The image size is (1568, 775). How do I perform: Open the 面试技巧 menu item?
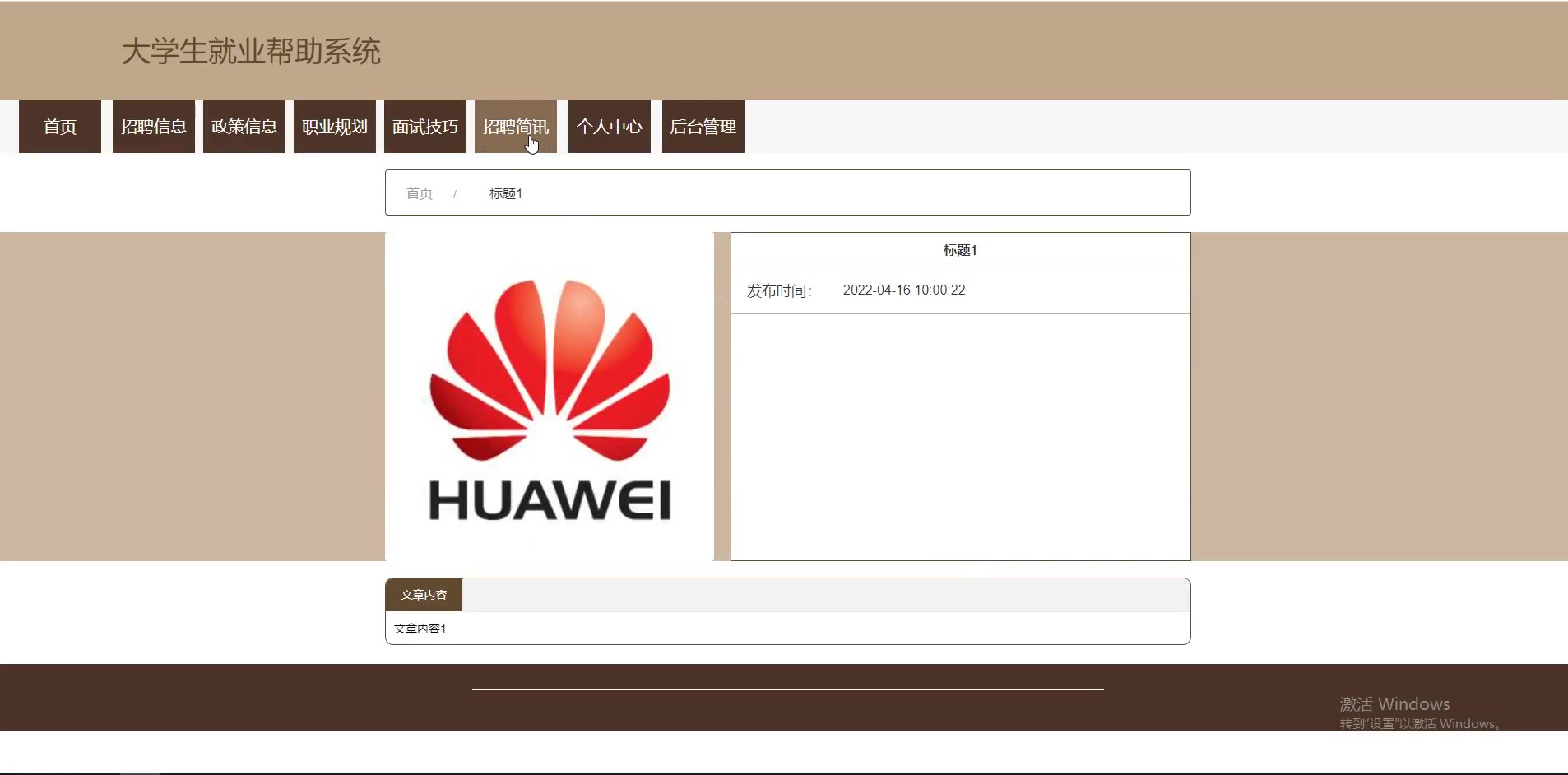[425, 127]
